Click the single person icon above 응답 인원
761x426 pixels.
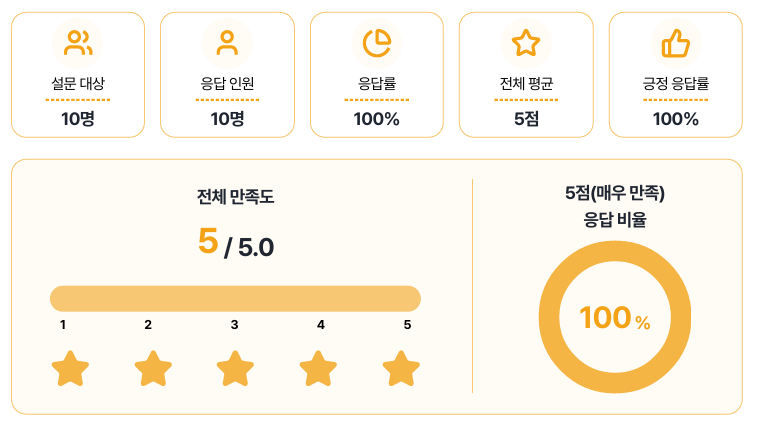click(x=227, y=43)
